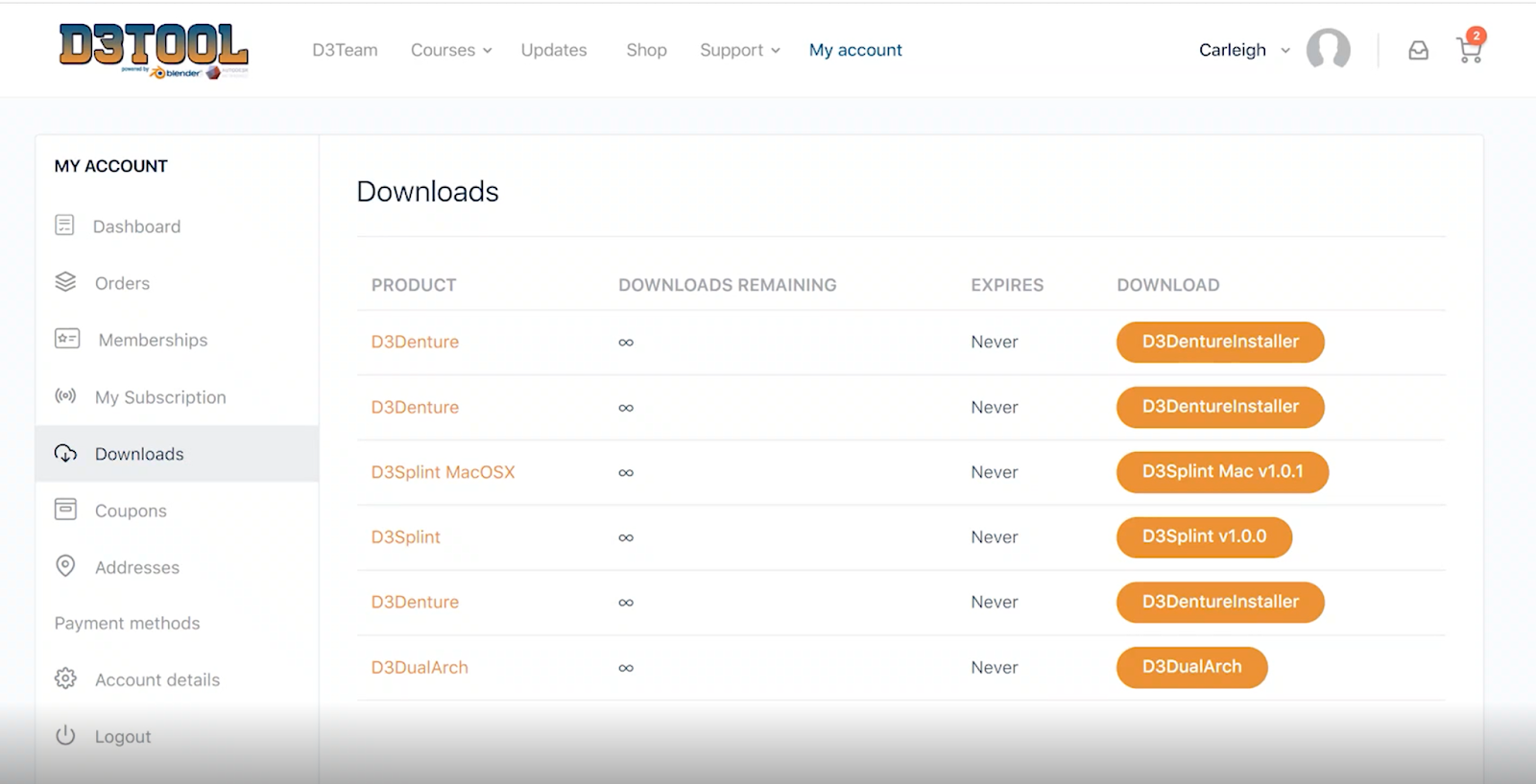
Task: Click Never in the D3DualArch row
Action: pyautogui.click(x=994, y=667)
